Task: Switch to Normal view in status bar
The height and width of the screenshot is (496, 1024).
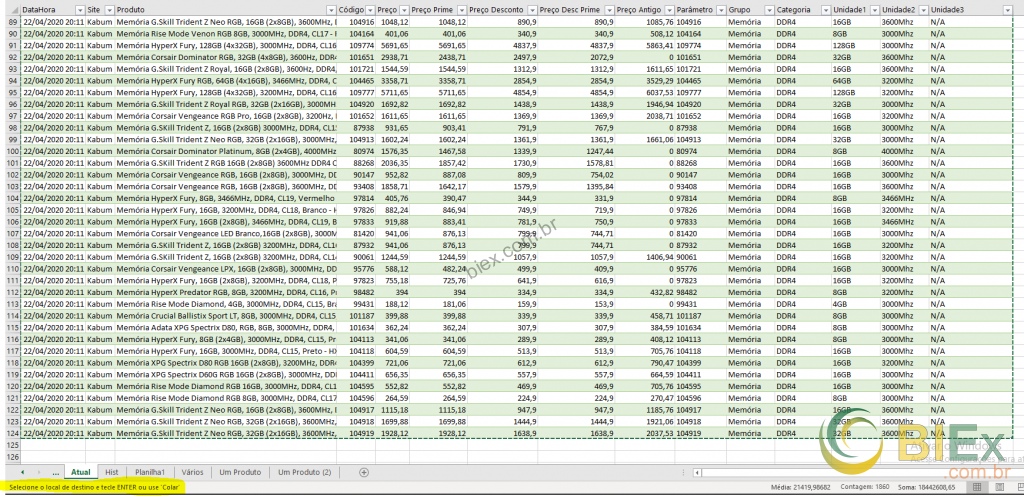Action: (978, 487)
